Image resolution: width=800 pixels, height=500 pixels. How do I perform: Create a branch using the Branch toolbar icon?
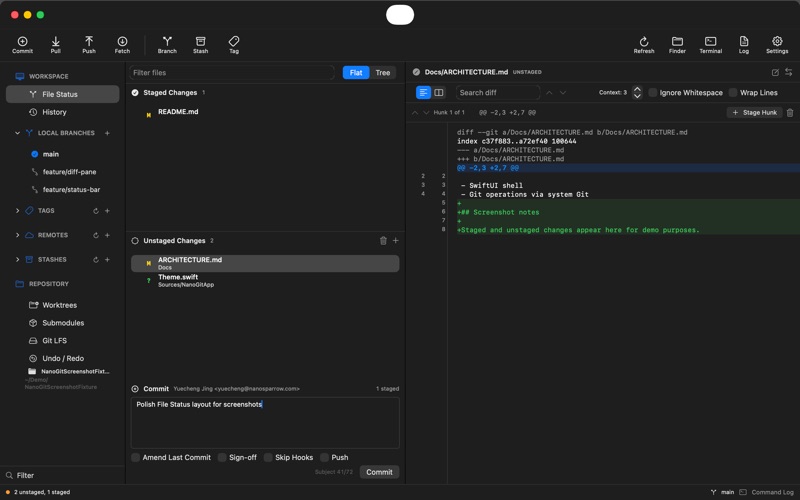[x=167, y=44]
